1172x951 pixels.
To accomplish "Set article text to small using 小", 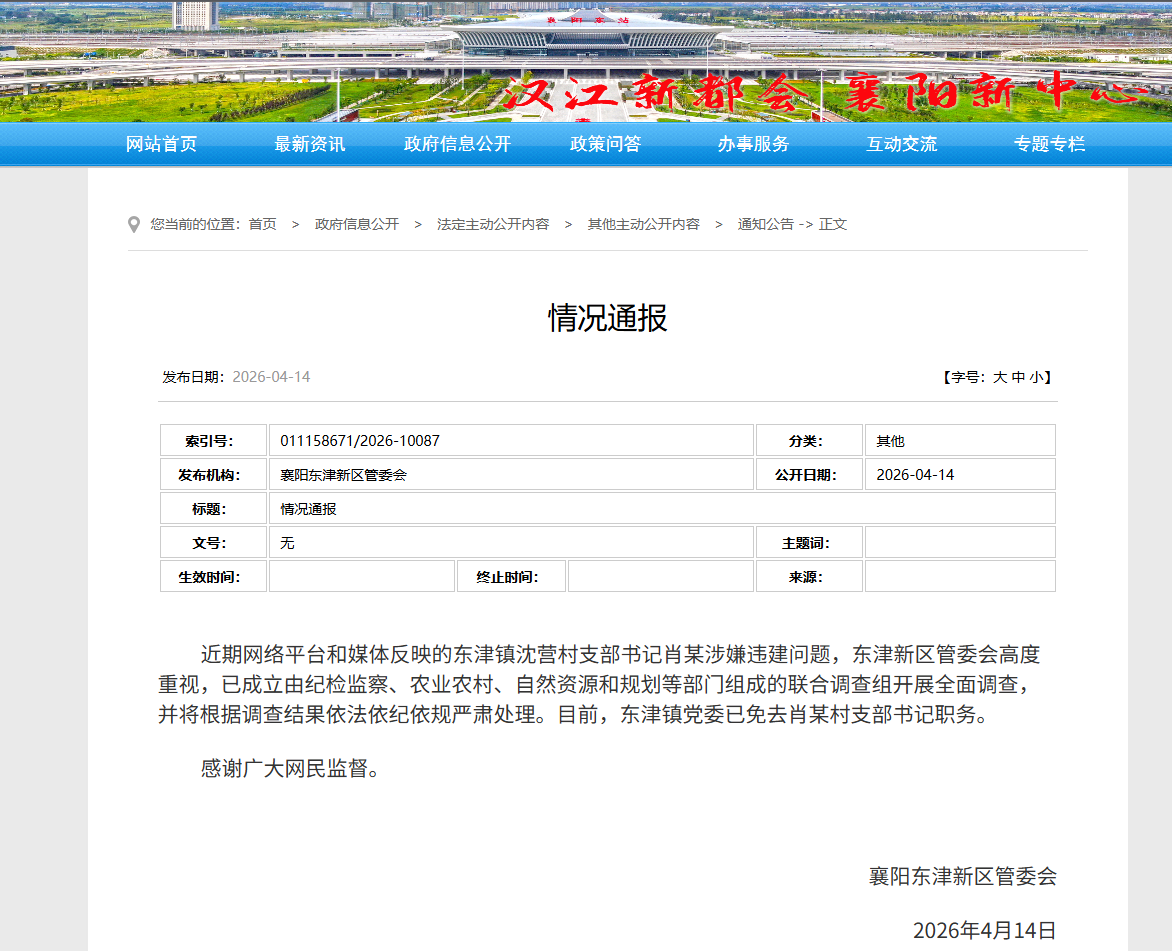I will click(1038, 376).
